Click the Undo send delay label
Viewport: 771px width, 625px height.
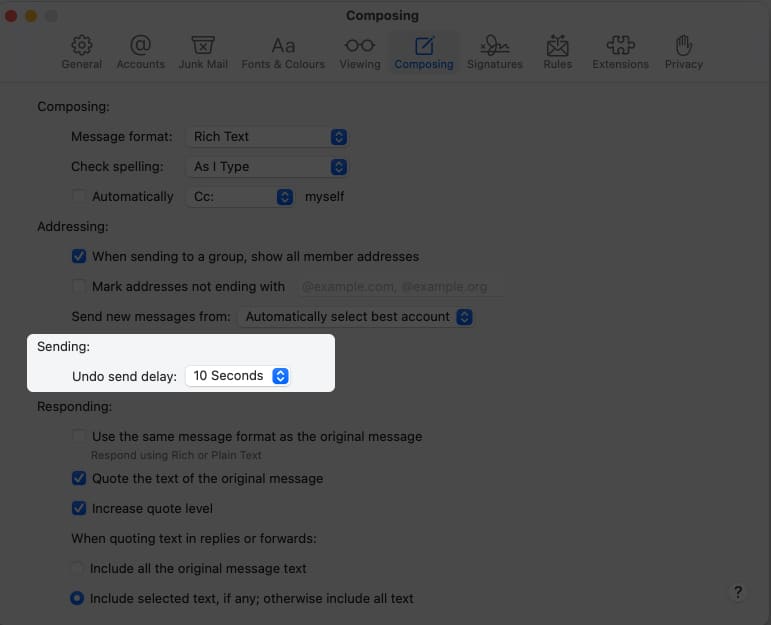tap(124, 377)
